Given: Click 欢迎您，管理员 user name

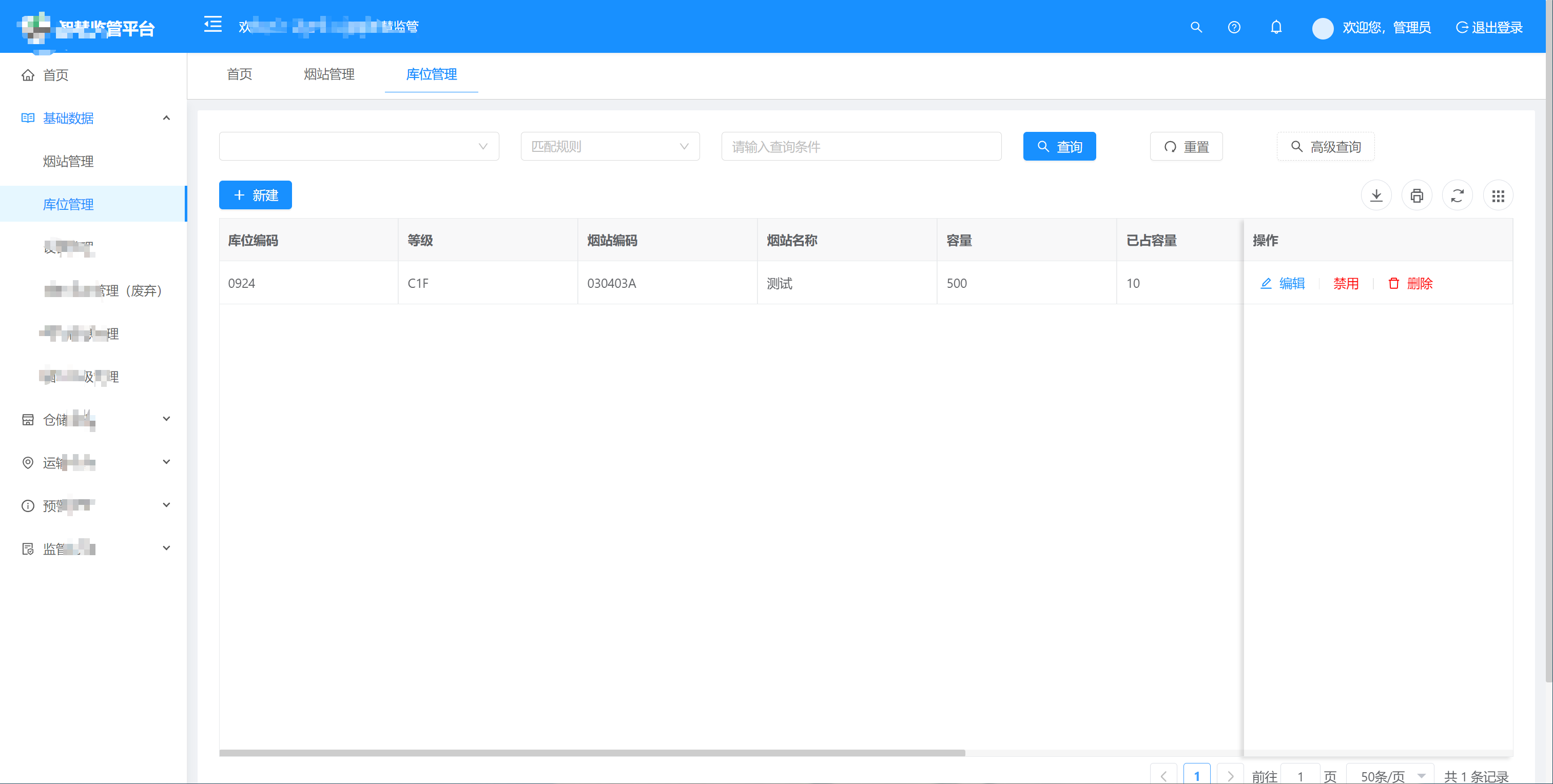Looking at the screenshot, I should 1387,28.
